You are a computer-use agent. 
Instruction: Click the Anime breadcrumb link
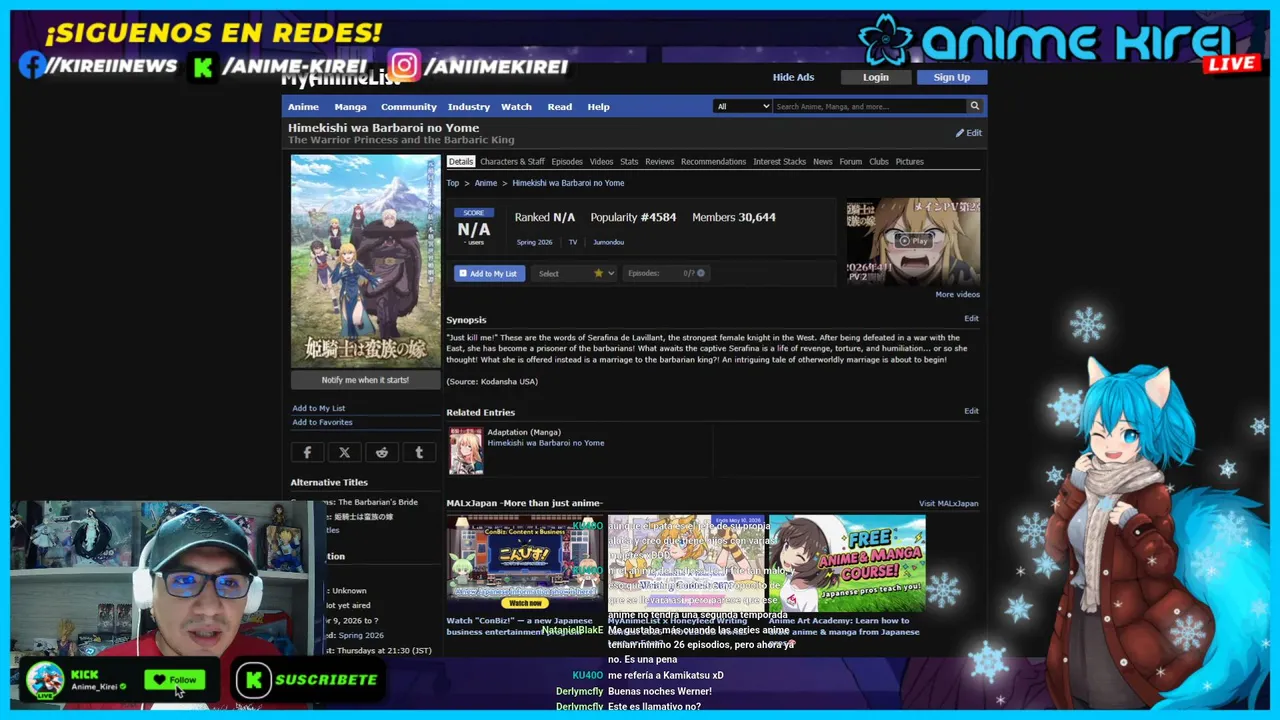(x=485, y=183)
